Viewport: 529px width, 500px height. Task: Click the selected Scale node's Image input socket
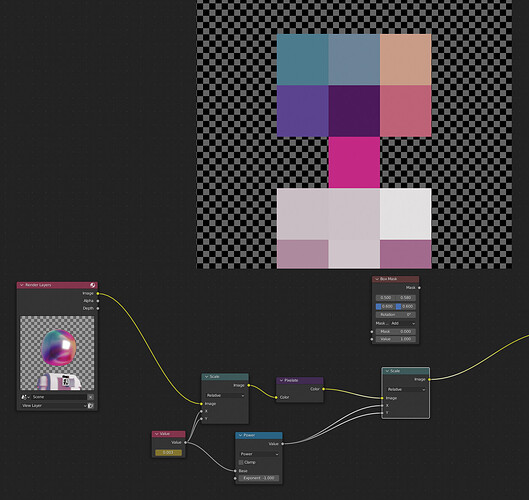pos(382,398)
